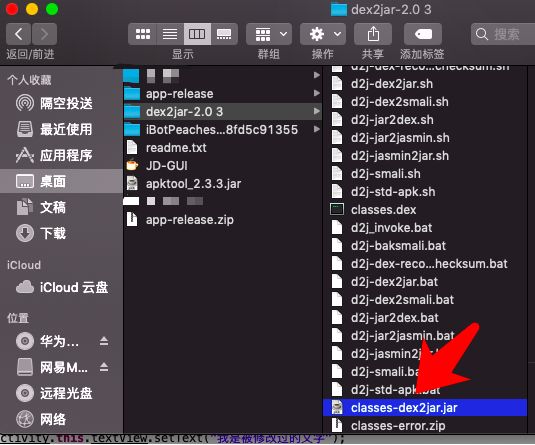Expand app-release folder disclosure arrow
Screen dimensions: 535x445
pos(317,93)
